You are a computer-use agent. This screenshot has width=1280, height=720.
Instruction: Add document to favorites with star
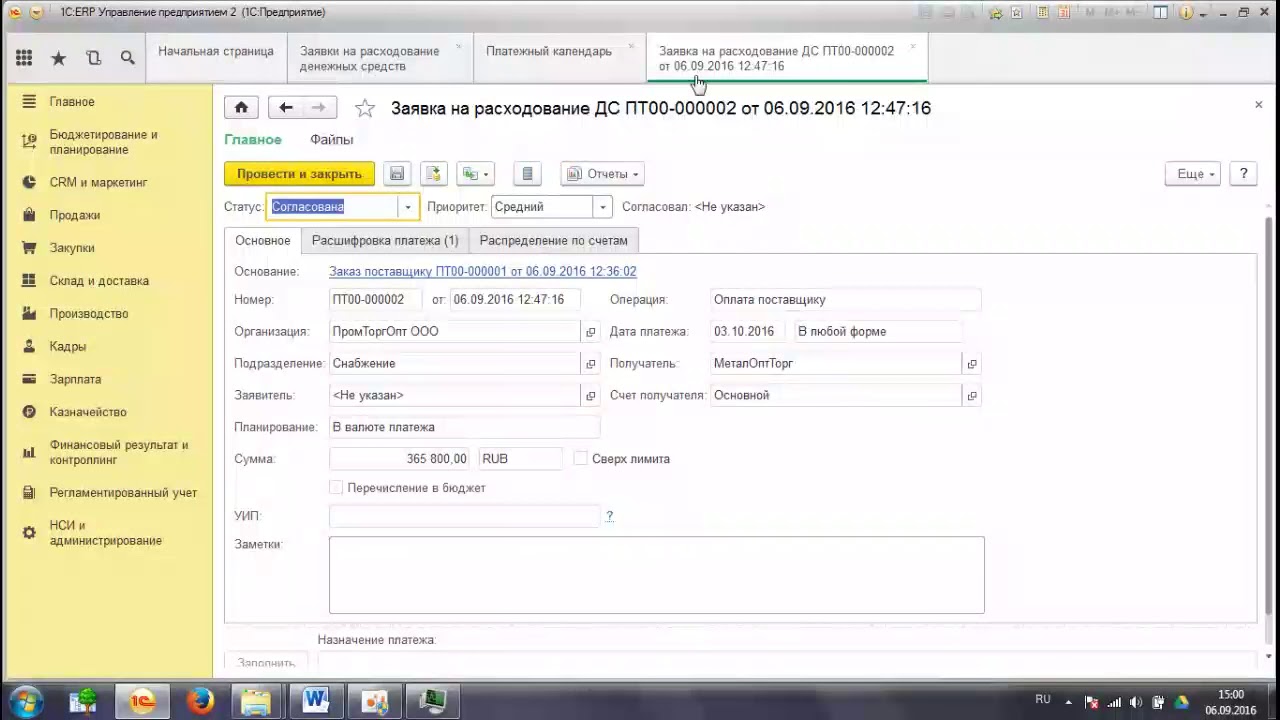click(365, 108)
